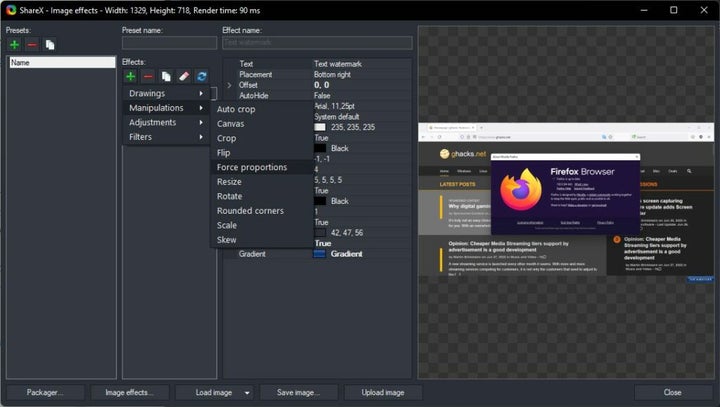Click the blue Gradient color swatch
The width and height of the screenshot is (720, 407).
320,254
